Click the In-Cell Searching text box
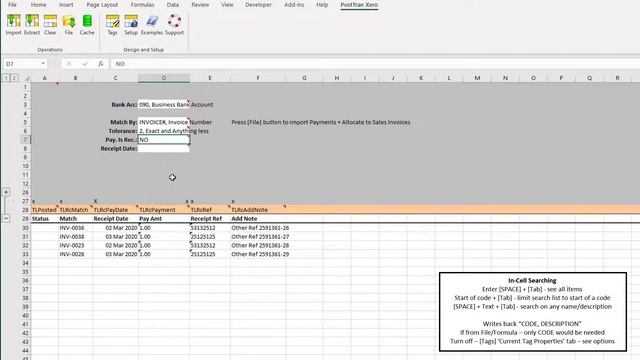 [533, 311]
